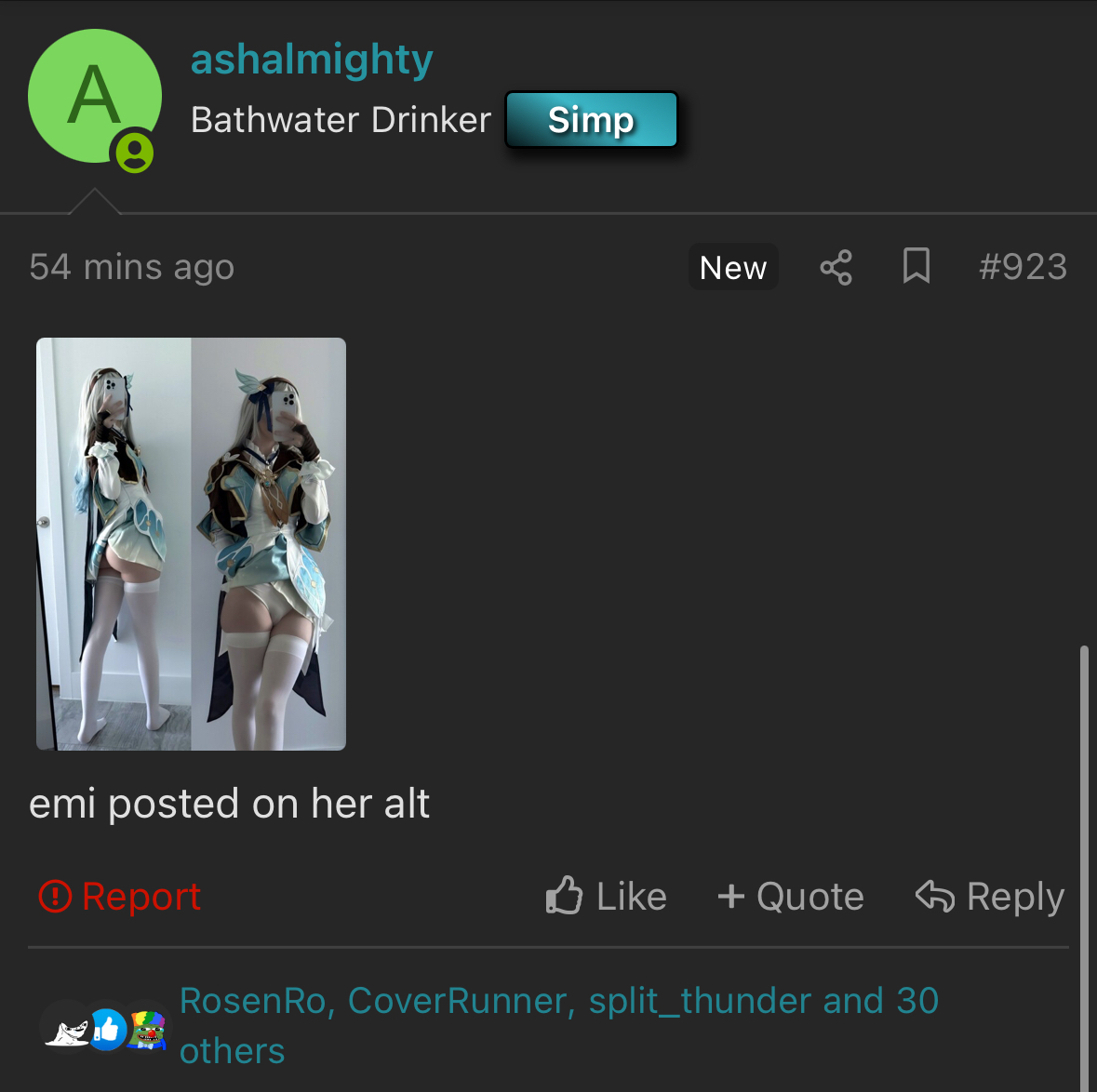The image size is (1097, 1092).
Task: Open the green letter A avatar
Action: point(95,96)
